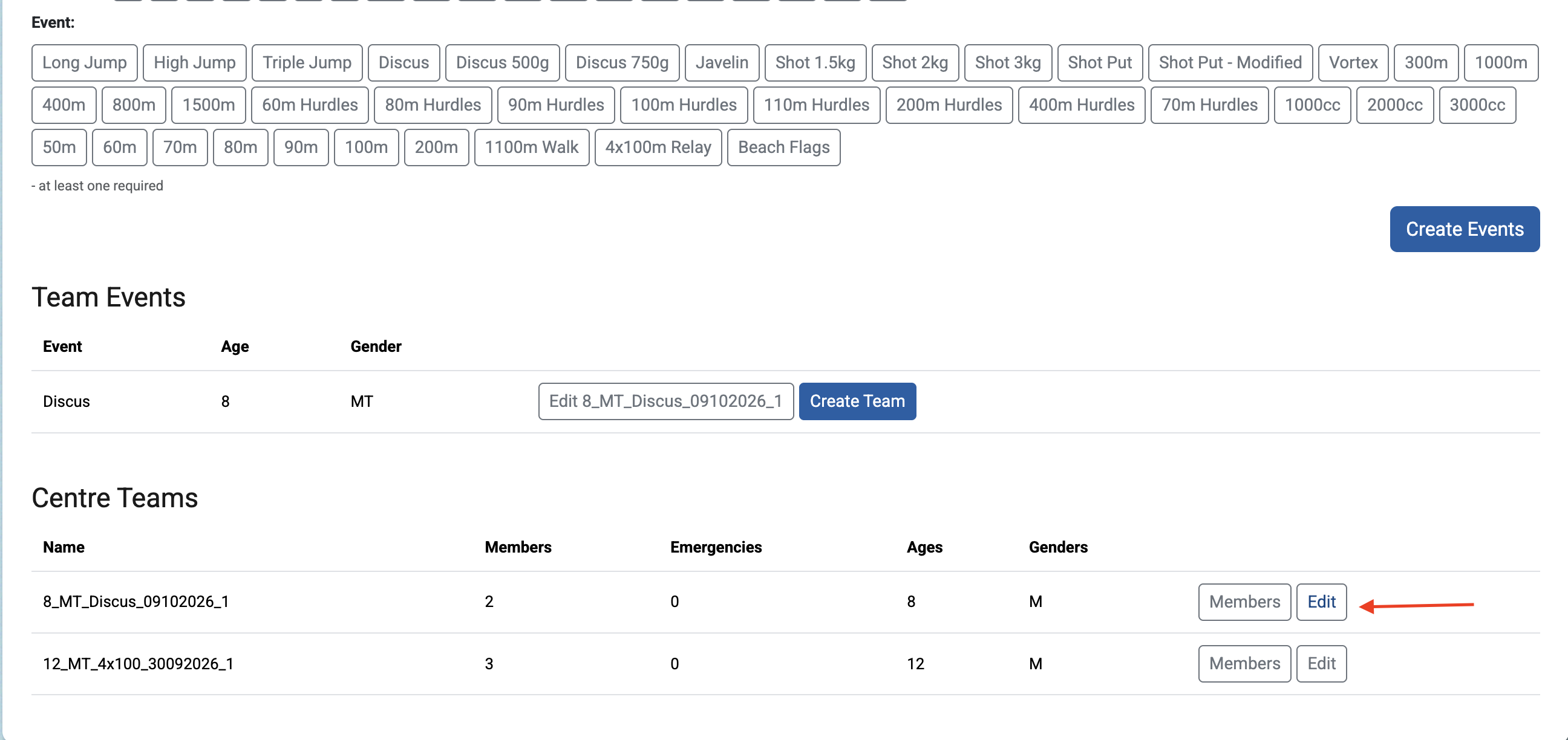Select the 400m Hurdles event
1568x740 pixels.
coord(1082,105)
